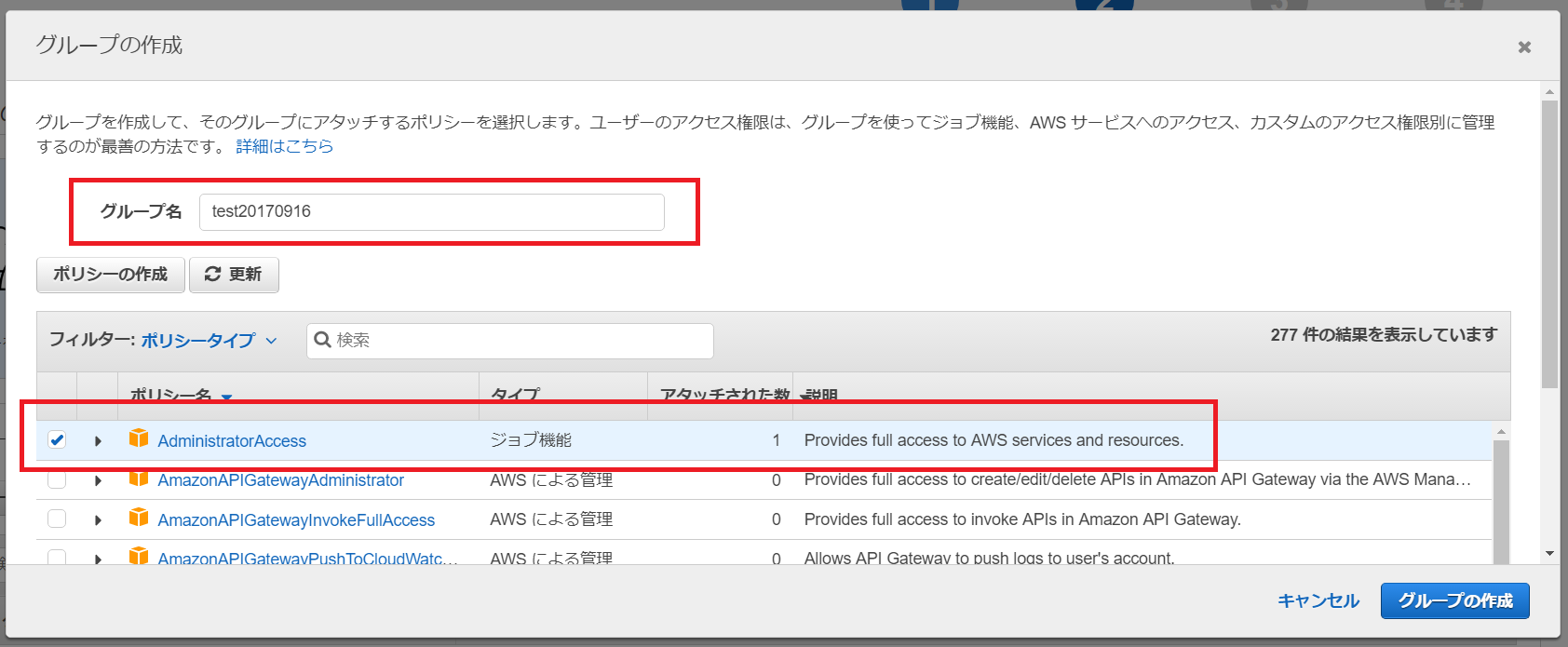The image size is (1568, 647).
Task: Click the dialog's outer vertical scrollbar thumb
Action: (1549, 244)
